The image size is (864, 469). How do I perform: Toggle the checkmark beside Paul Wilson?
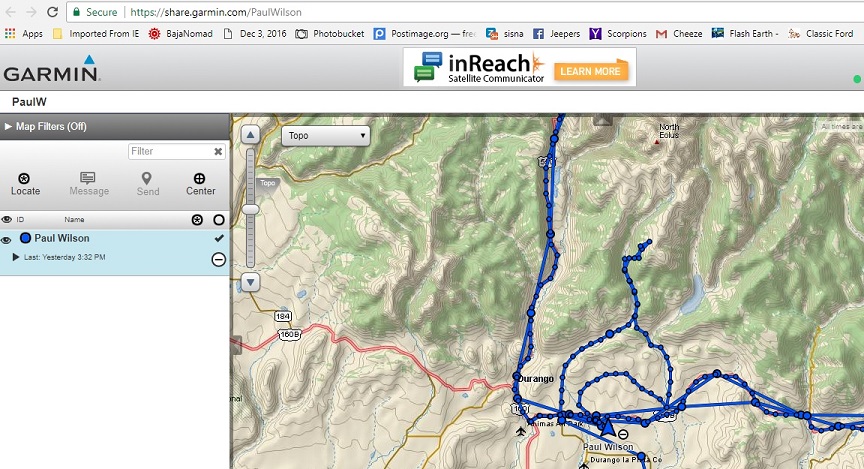tap(218, 239)
